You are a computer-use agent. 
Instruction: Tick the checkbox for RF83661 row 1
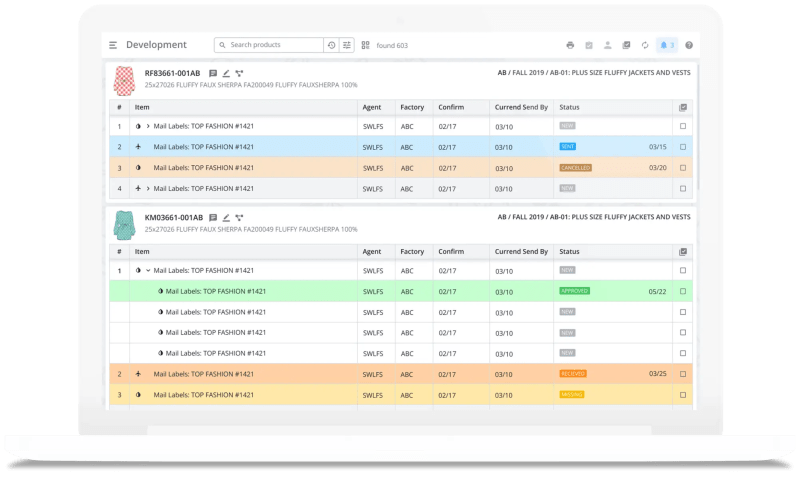[x=683, y=126]
